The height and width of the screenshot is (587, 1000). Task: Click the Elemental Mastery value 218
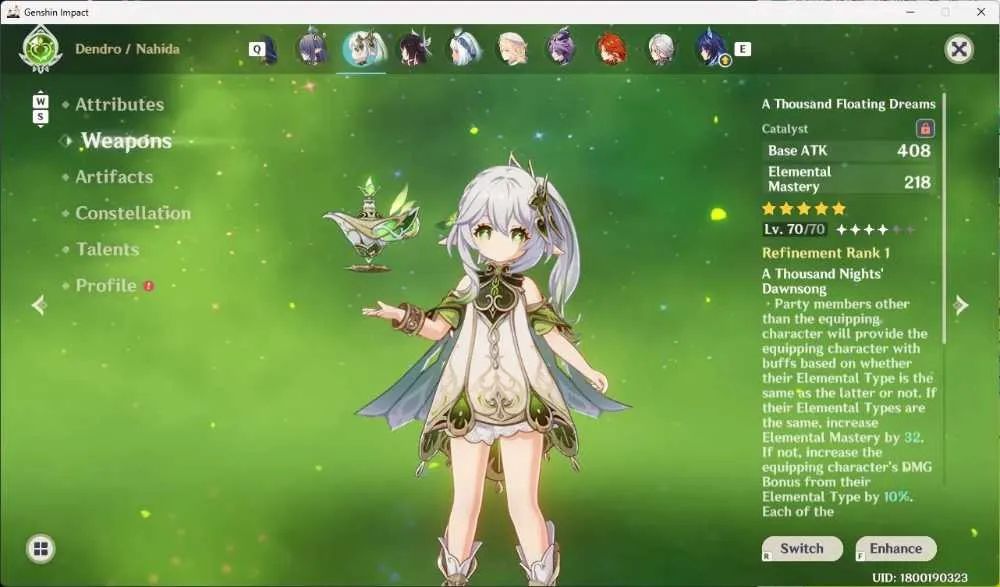[917, 182]
